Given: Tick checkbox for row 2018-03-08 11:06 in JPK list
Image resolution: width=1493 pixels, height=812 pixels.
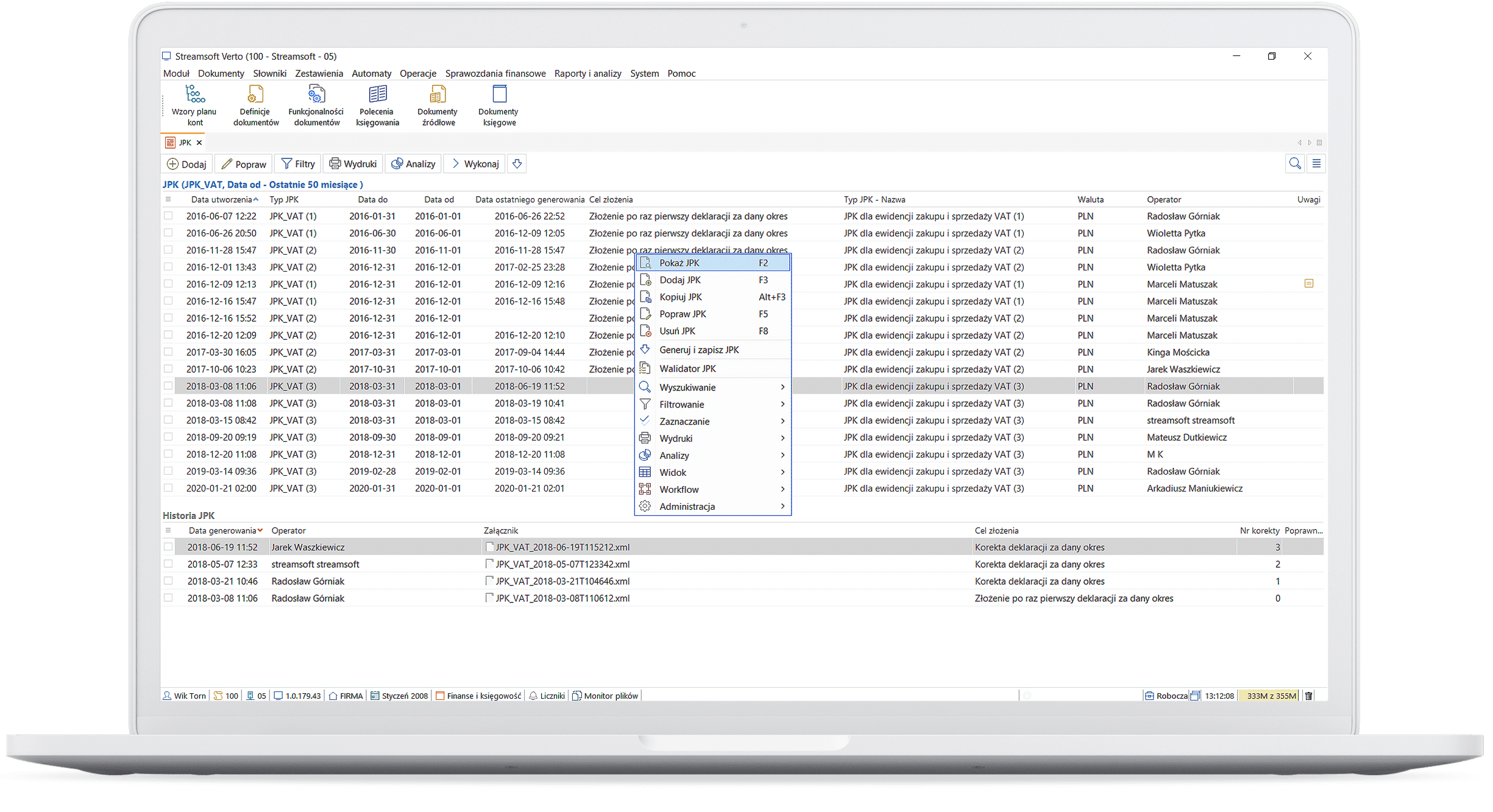Looking at the screenshot, I should (x=168, y=386).
